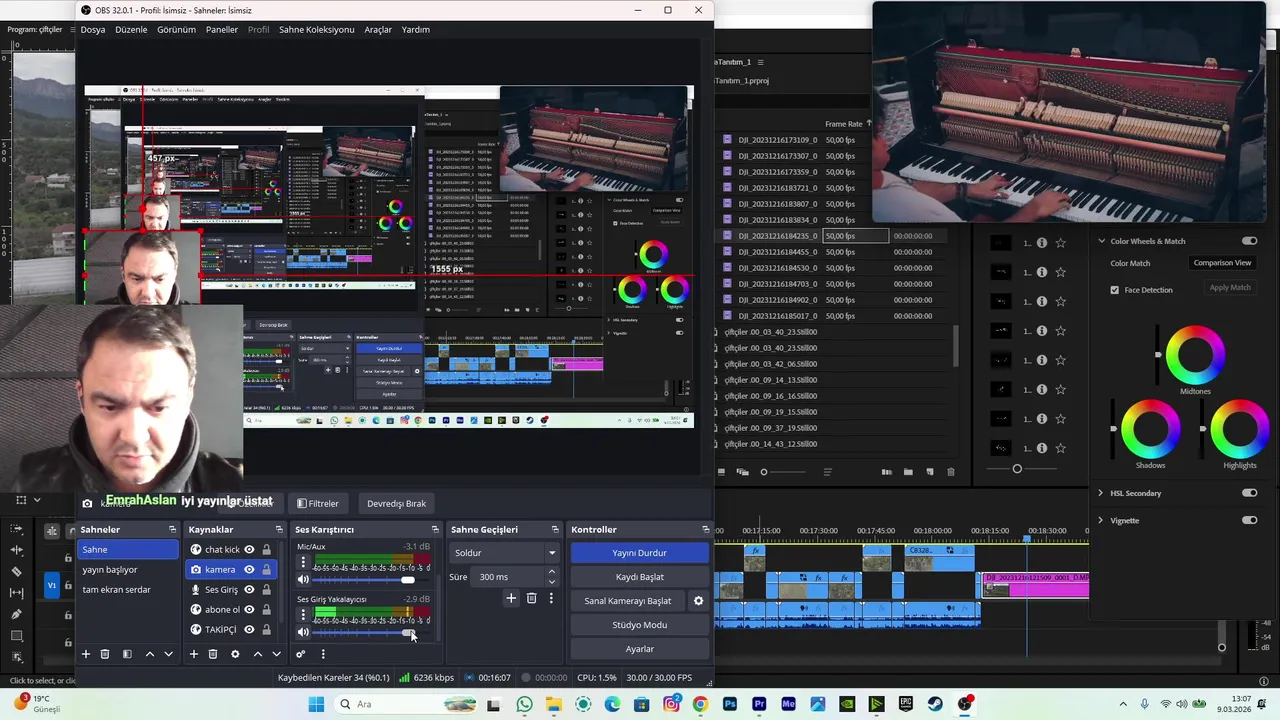The image size is (1280, 720).
Task: Open the Sahne Koleksiyonu menu
Action: pos(316,29)
